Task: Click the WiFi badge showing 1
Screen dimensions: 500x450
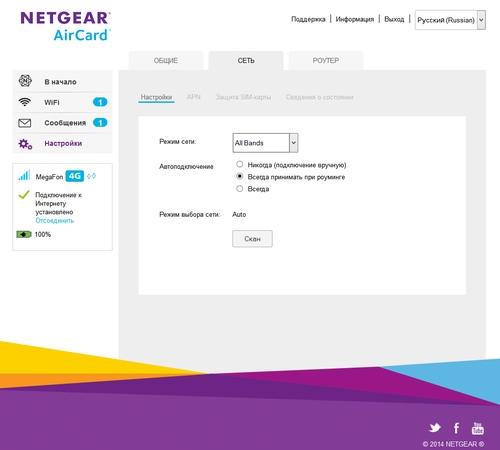Action: (x=100, y=102)
